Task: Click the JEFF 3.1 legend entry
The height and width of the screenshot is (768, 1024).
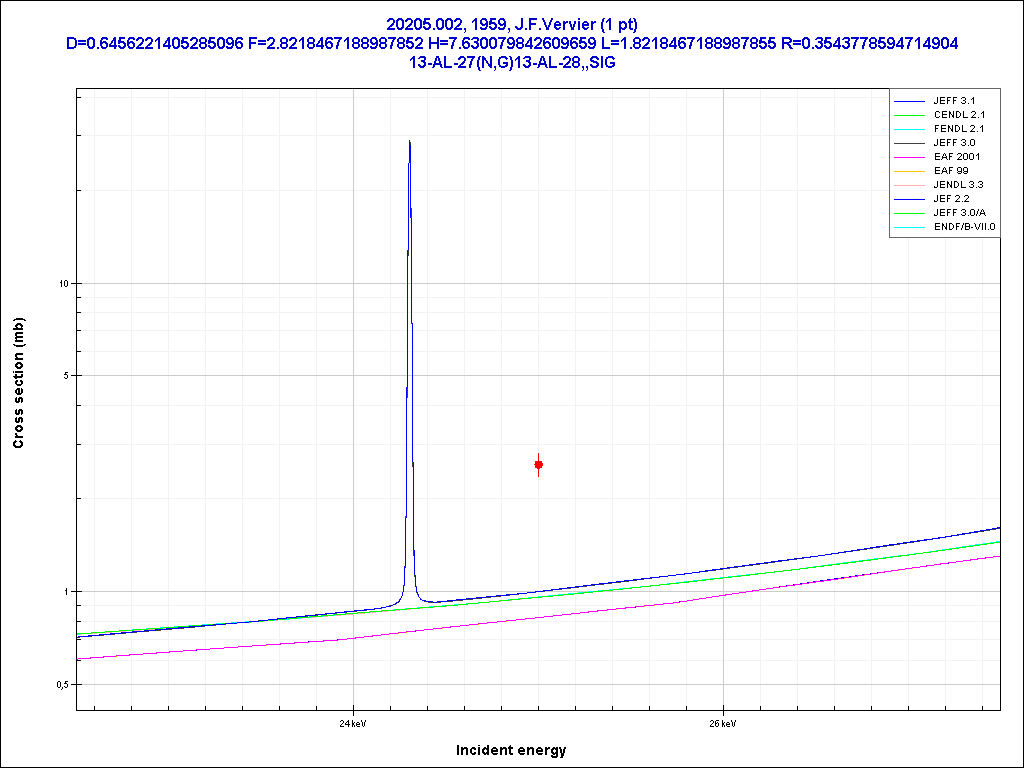Action: (x=953, y=101)
